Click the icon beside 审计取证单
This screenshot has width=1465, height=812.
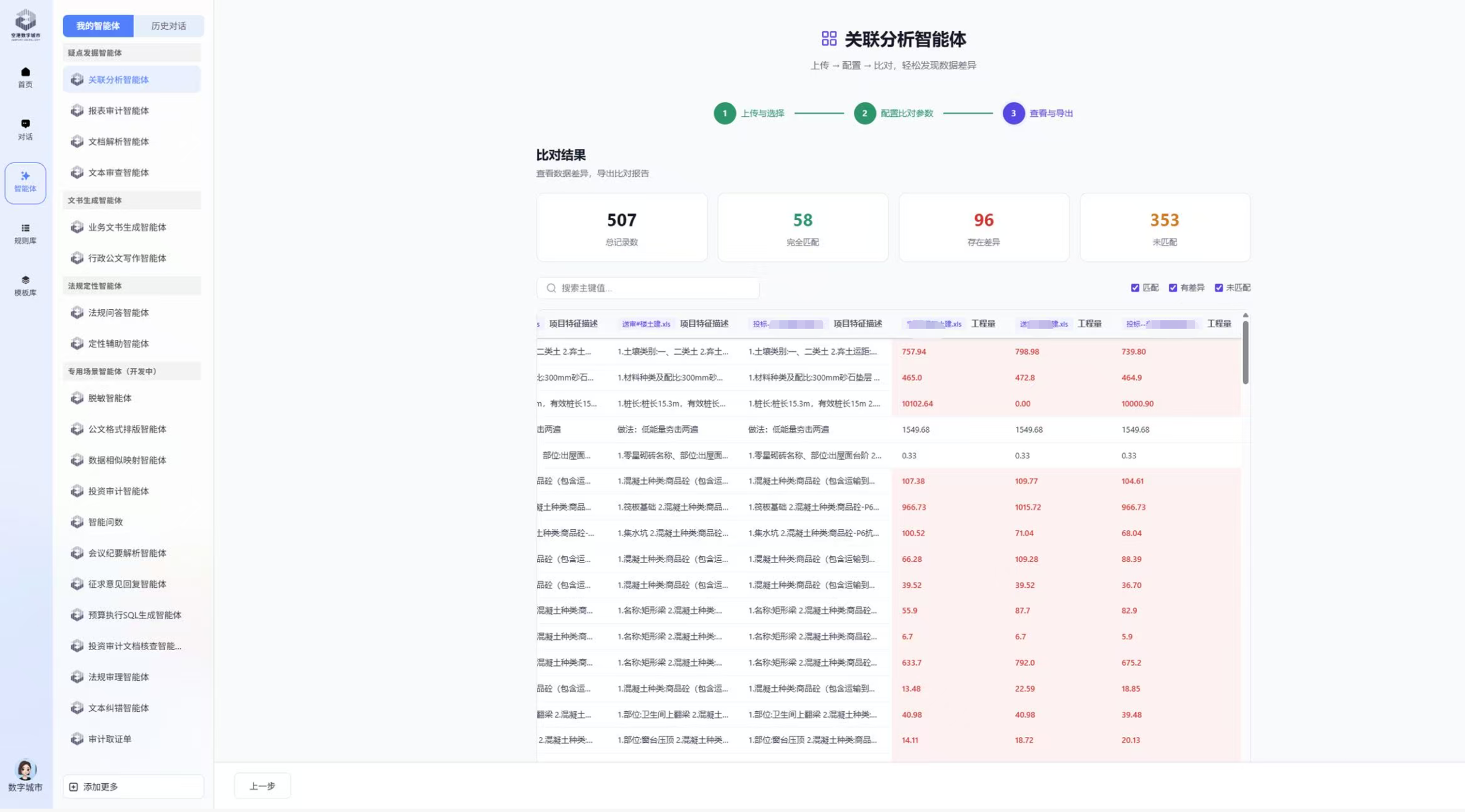(x=77, y=739)
